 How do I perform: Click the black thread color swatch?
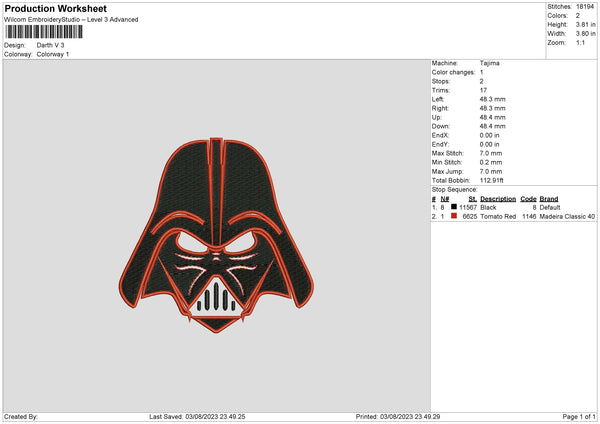[x=455, y=207]
